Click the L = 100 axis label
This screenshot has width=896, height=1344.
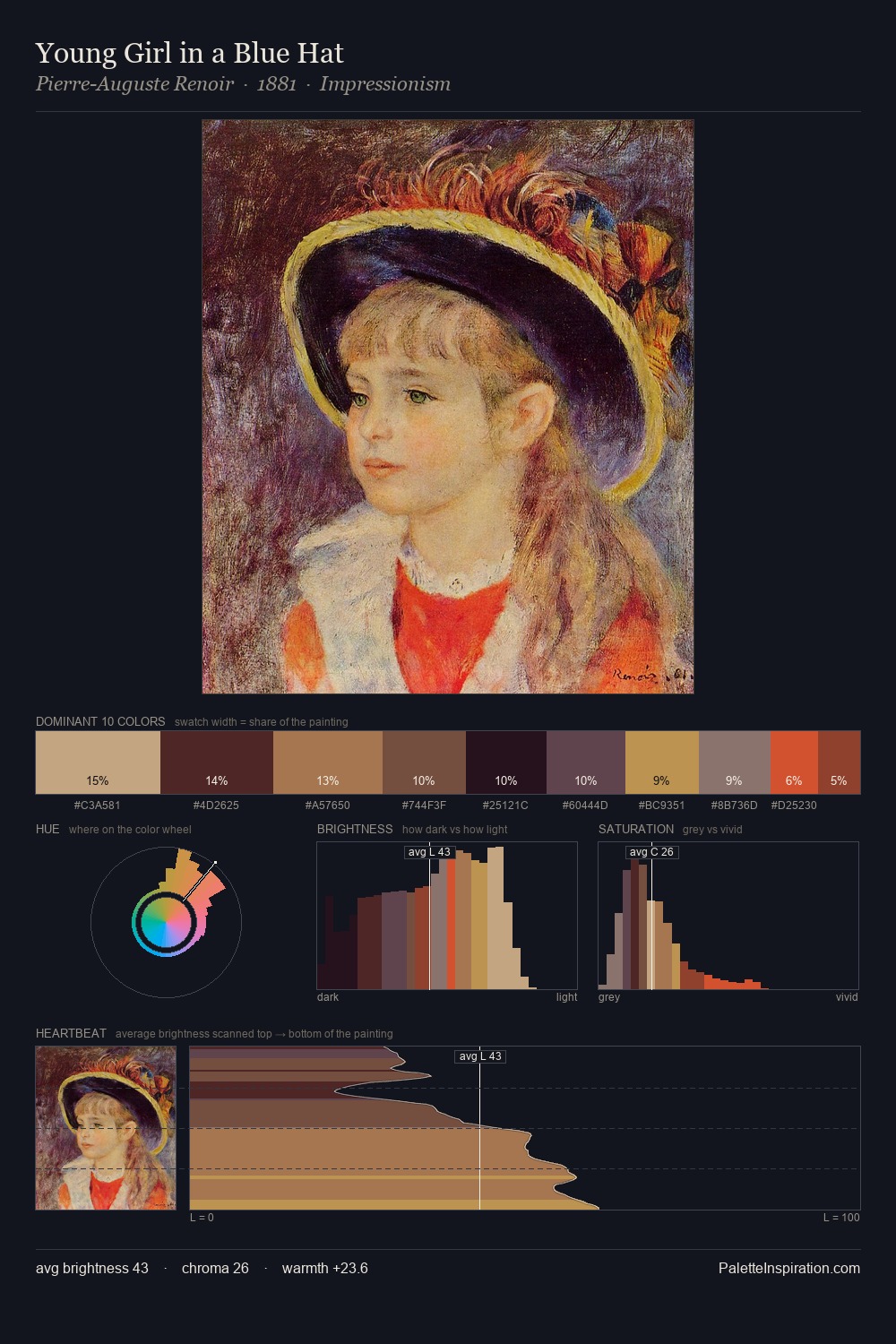click(841, 1218)
